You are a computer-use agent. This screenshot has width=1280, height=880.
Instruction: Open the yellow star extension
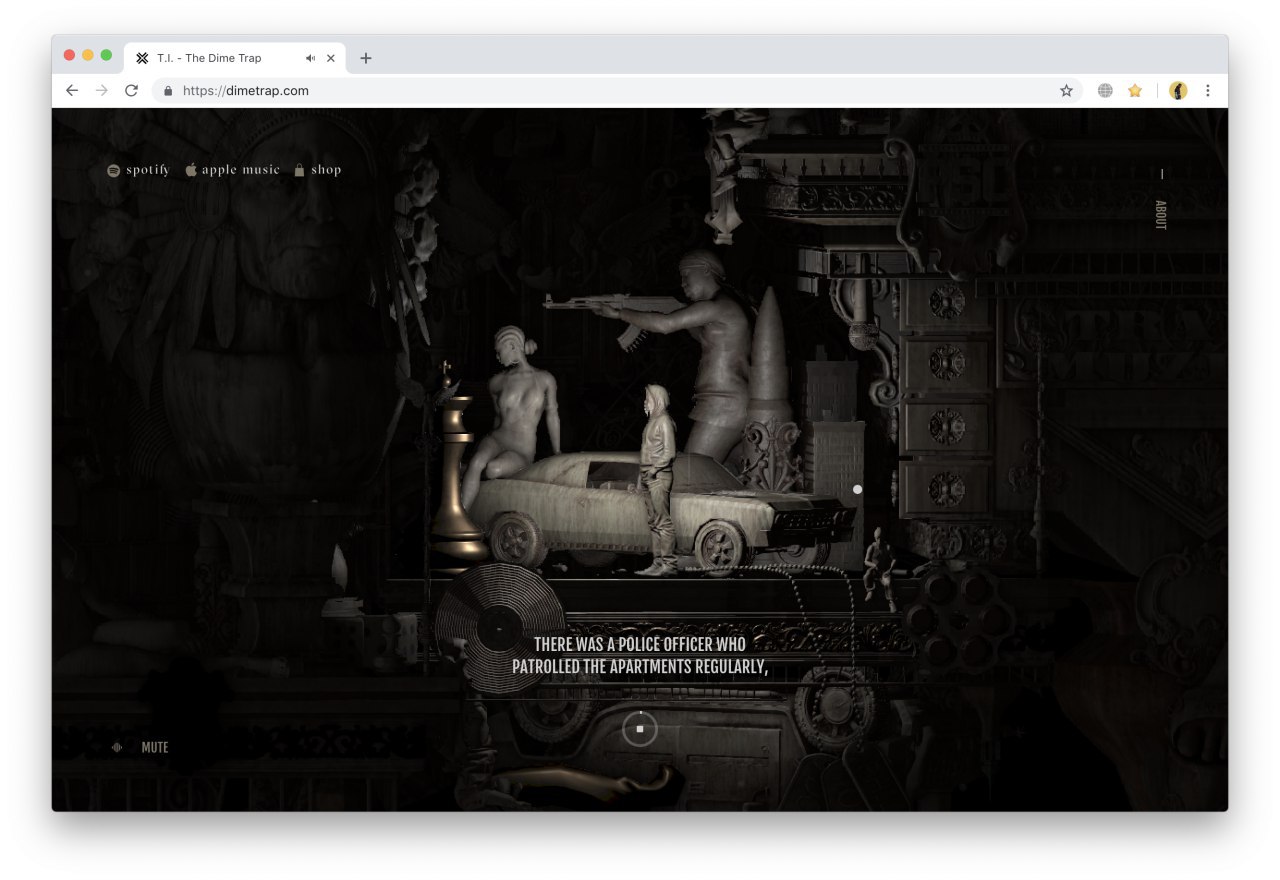pos(1135,90)
